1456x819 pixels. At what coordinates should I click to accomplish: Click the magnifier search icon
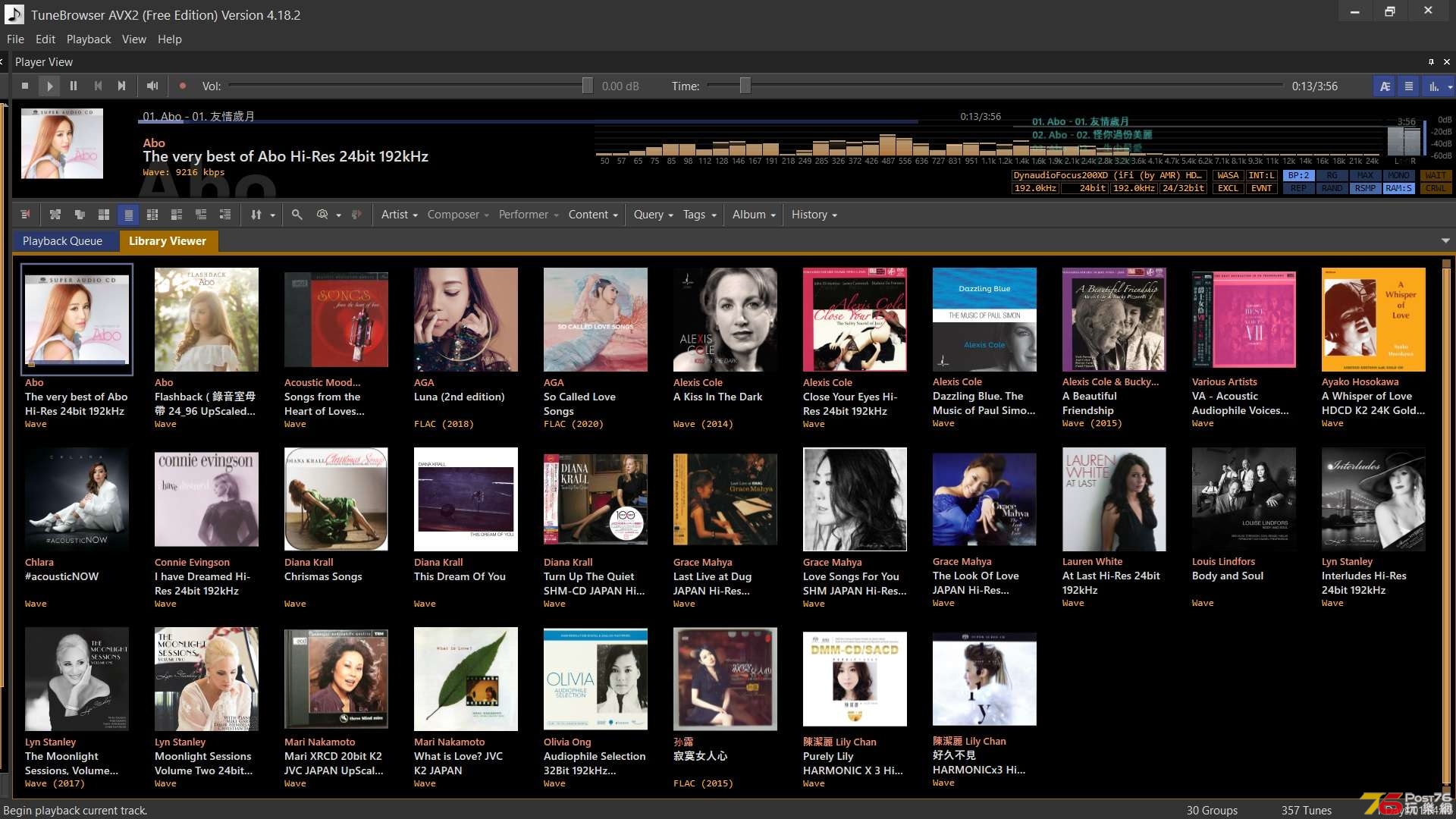tap(297, 215)
